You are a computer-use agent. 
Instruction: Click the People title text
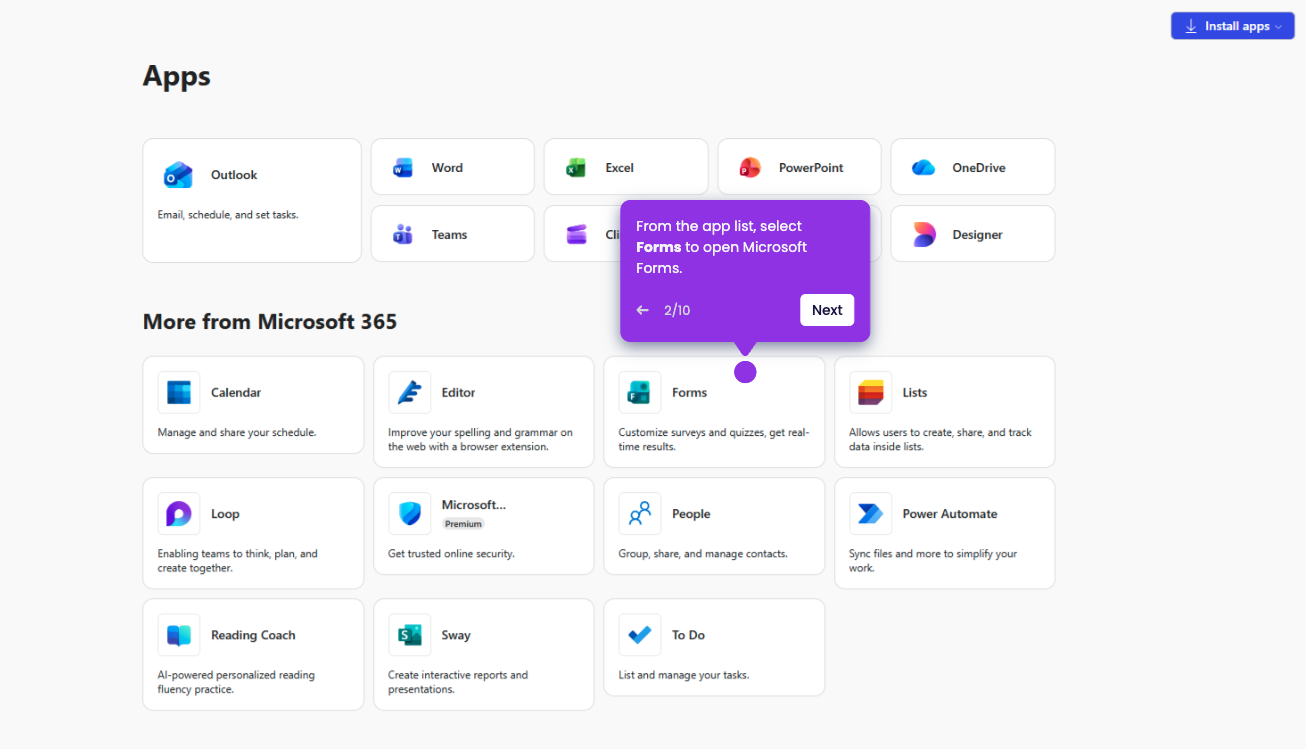click(x=691, y=514)
